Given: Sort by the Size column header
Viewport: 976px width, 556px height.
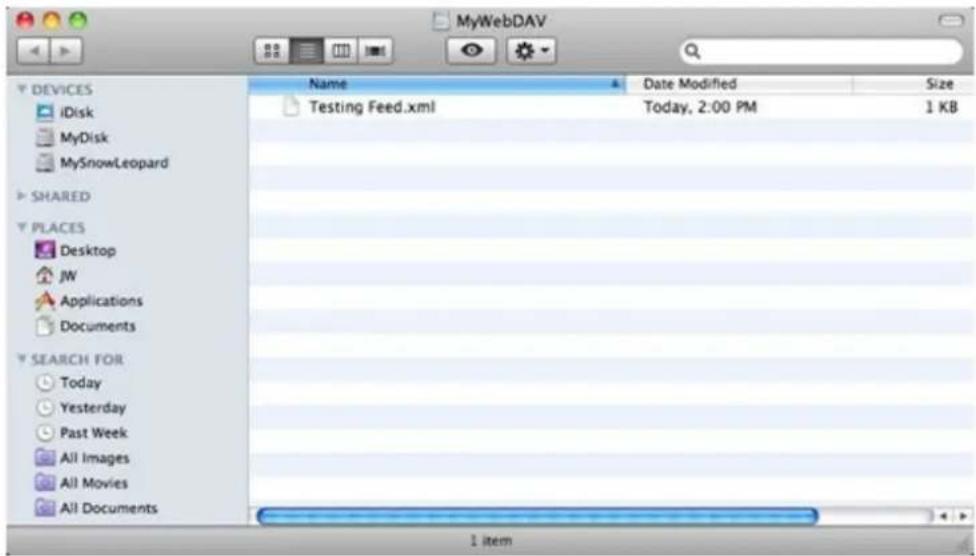Looking at the screenshot, I should 913,84.
